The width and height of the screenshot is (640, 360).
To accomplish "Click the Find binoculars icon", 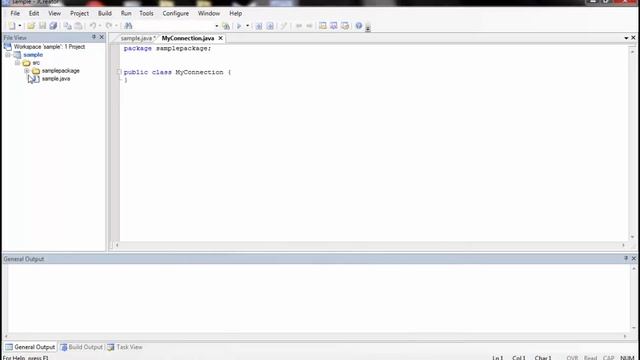I will (128, 26).
